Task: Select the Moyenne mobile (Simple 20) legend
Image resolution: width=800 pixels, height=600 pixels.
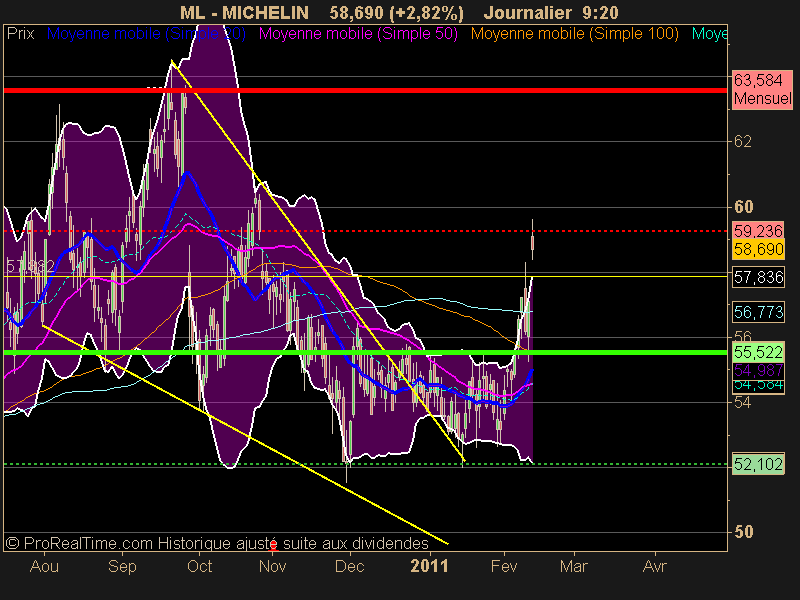Action: (x=146, y=34)
